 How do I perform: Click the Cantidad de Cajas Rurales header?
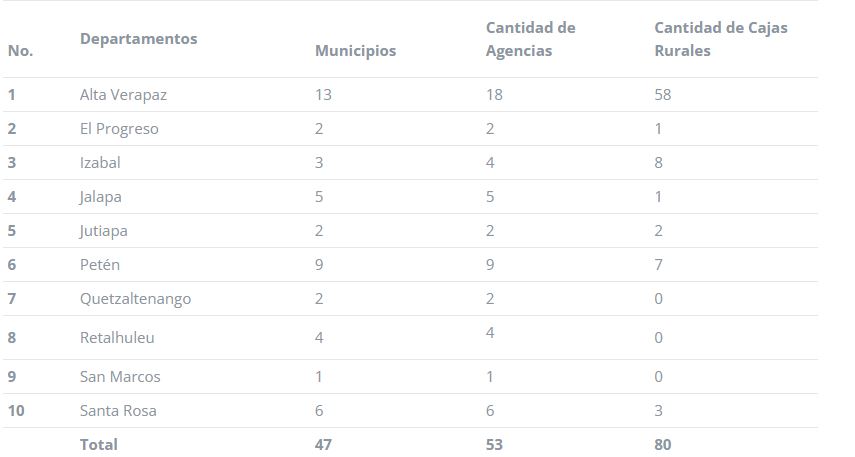point(721,39)
